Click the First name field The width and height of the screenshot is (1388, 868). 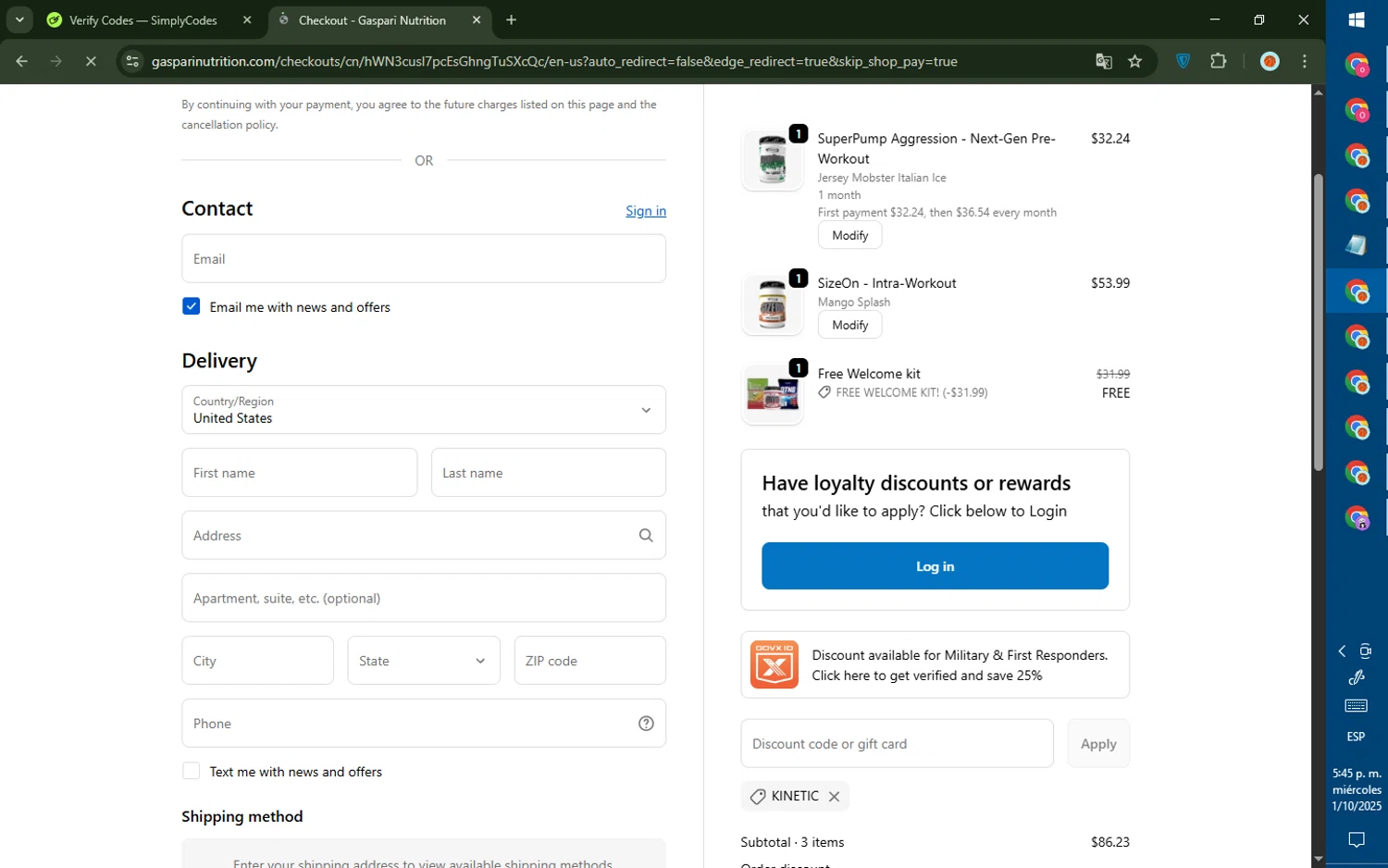click(x=300, y=472)
